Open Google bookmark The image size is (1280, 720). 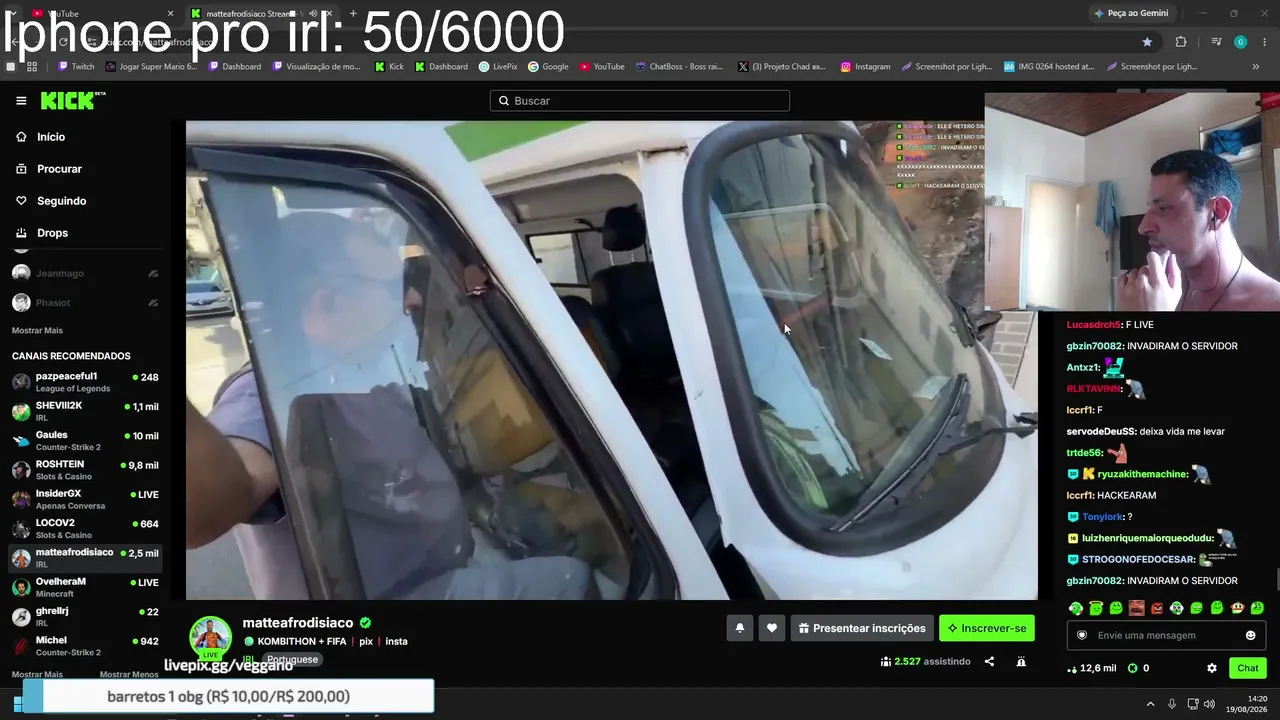[548, 66]
